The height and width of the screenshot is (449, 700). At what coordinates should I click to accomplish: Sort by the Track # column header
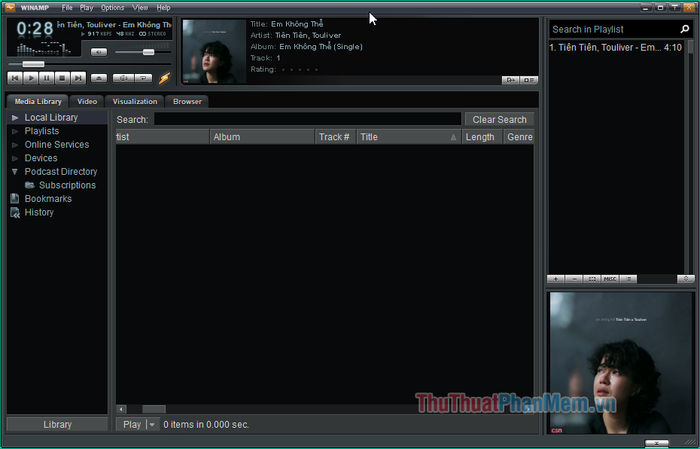pyautogui.click(x=335, y=137)
